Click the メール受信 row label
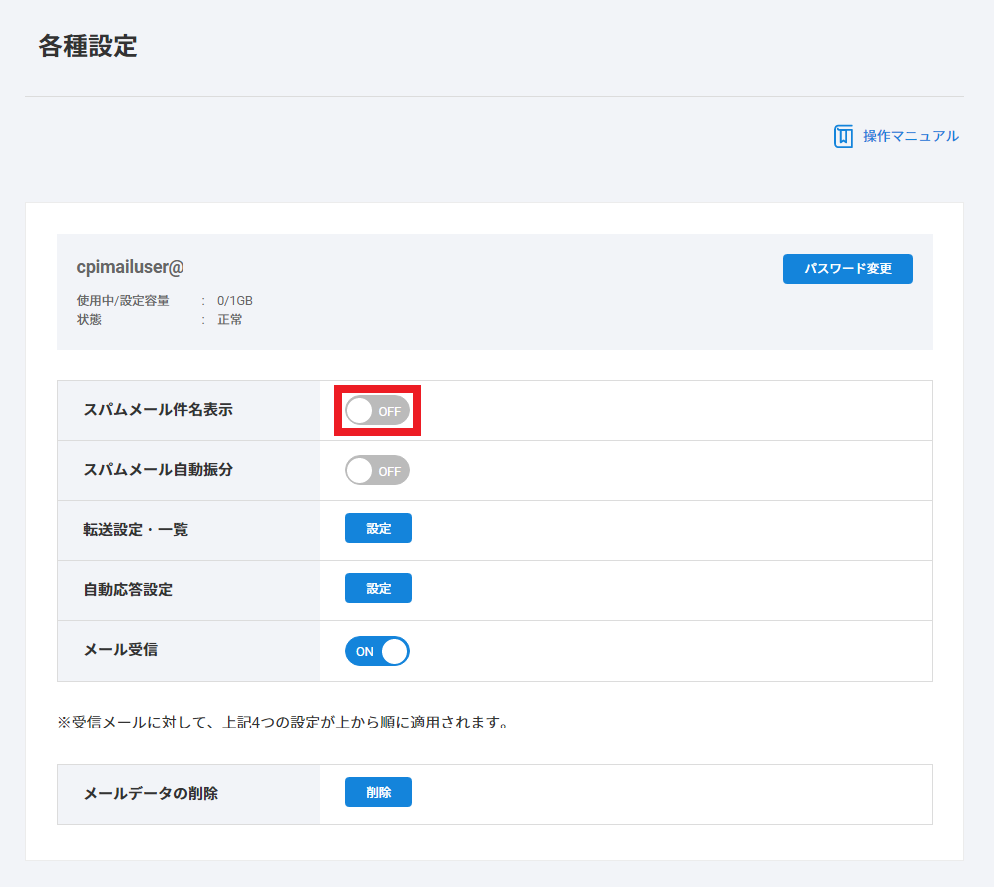Viewport: 994px width, 887px height. 121,650
